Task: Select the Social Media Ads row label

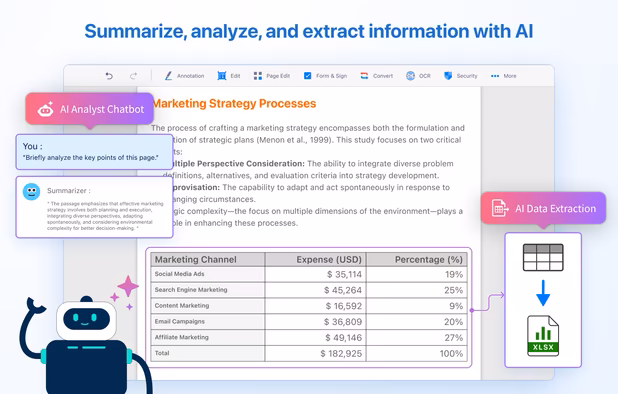Action: (x=179, y=274)
